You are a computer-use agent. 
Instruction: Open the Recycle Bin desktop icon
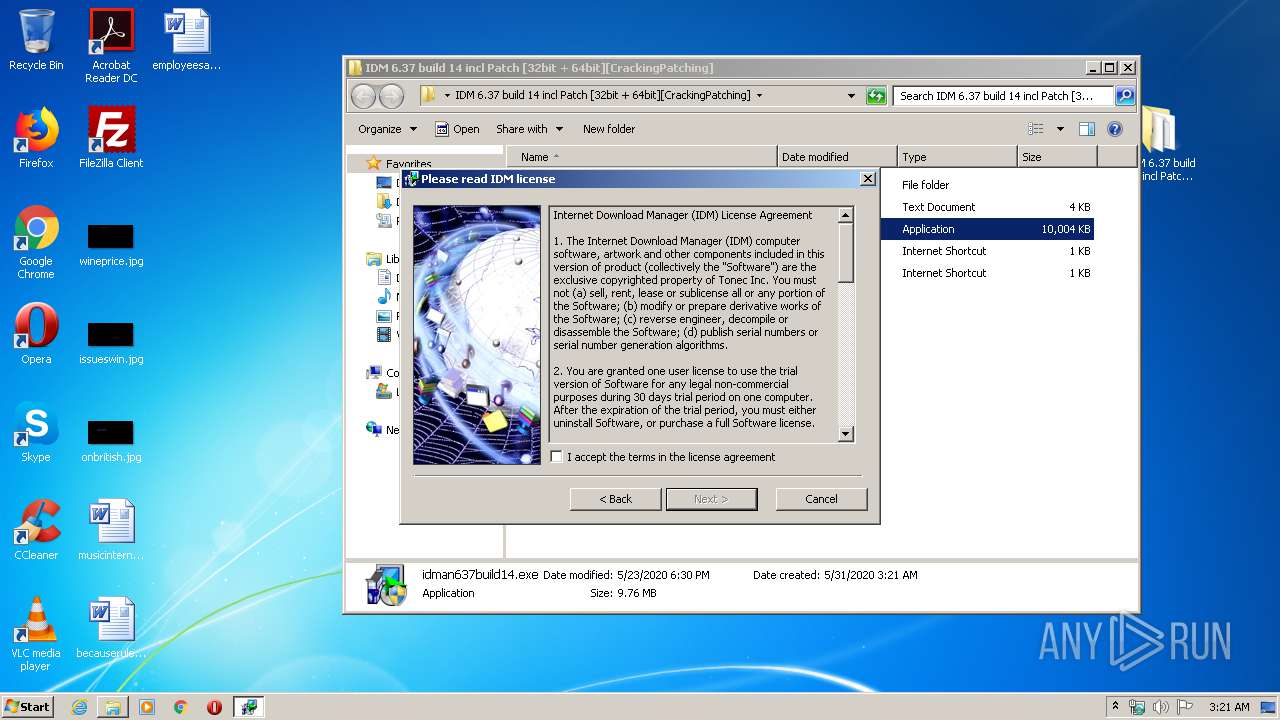(36, 40)
